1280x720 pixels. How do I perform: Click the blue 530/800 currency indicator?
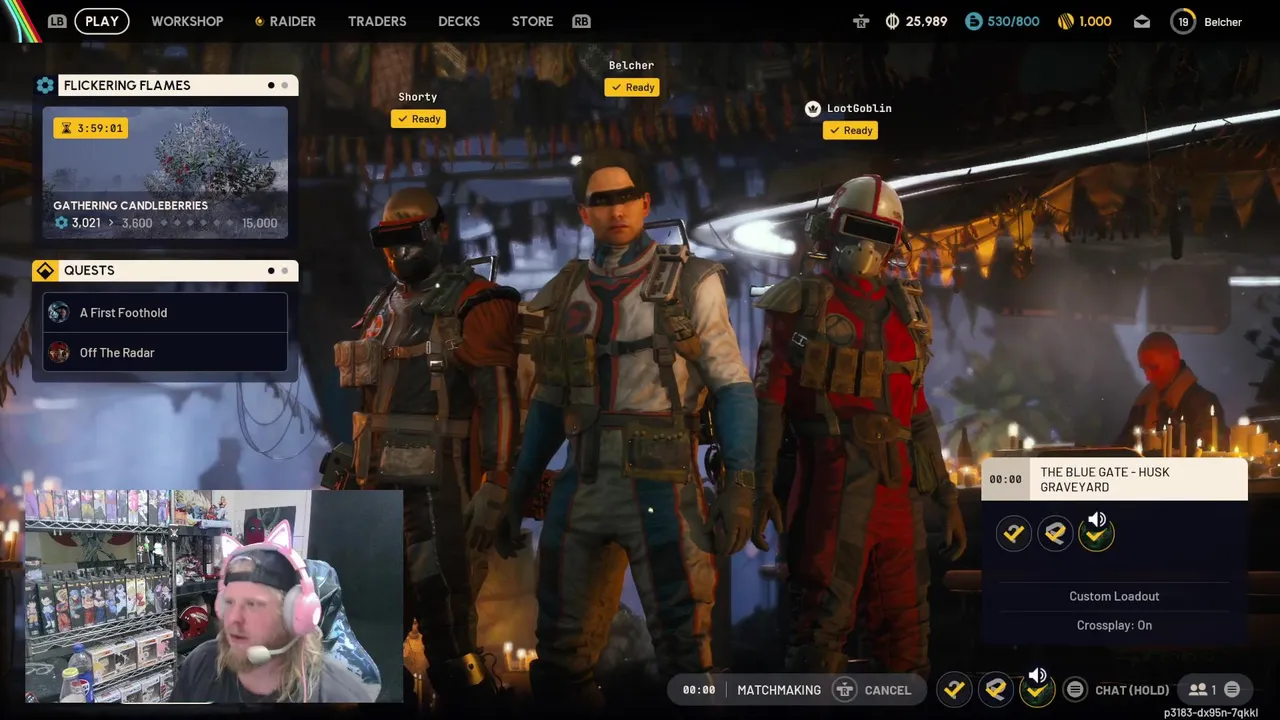1002,21
